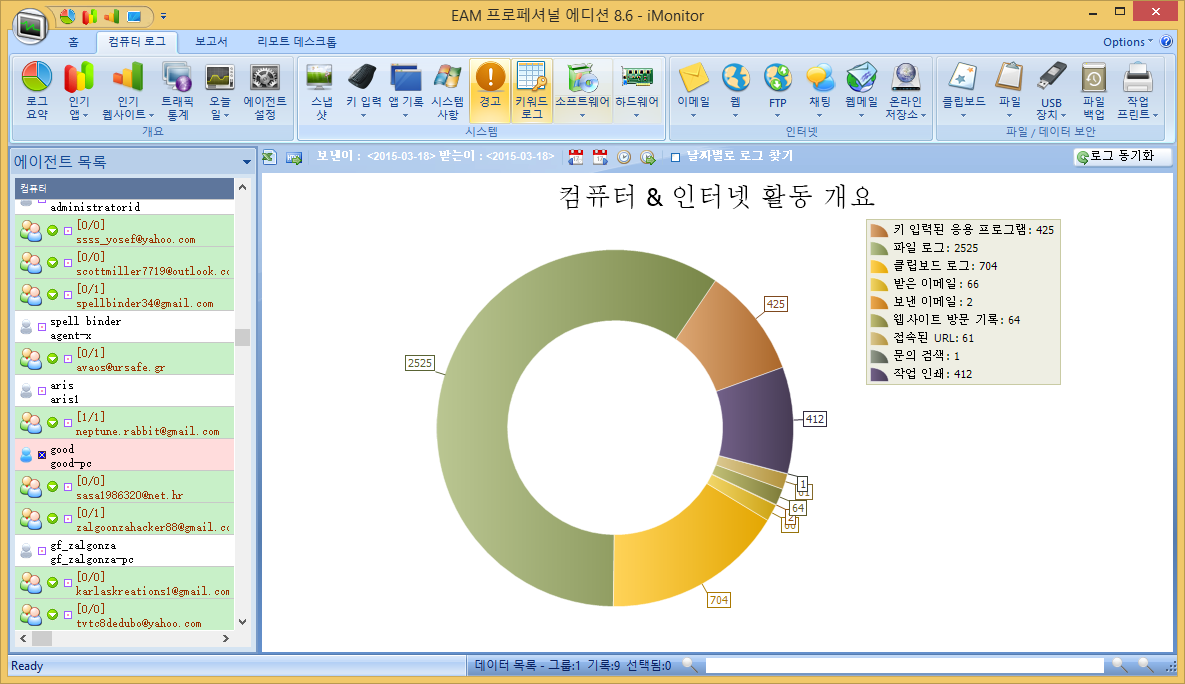Open 웹 browsing logs
Screen dimensions: 1185x684
tap(735, 91)
